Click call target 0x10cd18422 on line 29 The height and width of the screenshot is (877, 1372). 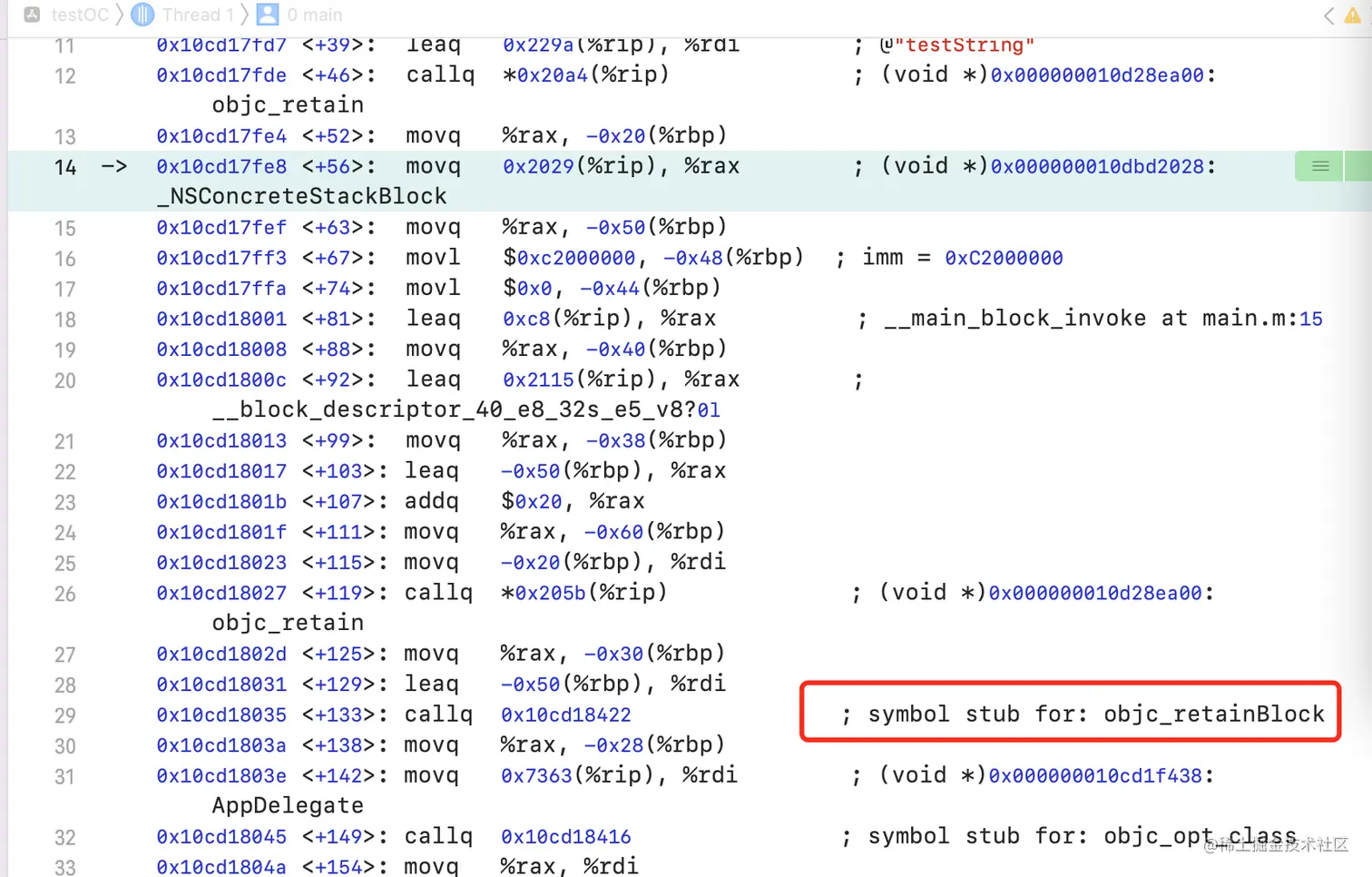click(x=566, y=714)
